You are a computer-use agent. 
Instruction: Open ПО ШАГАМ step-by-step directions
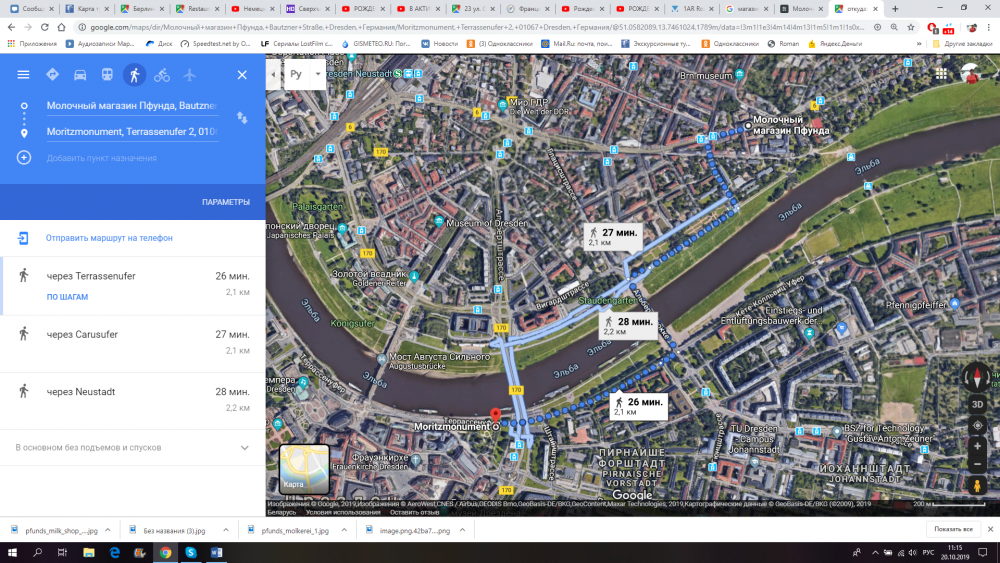[66, 297]
